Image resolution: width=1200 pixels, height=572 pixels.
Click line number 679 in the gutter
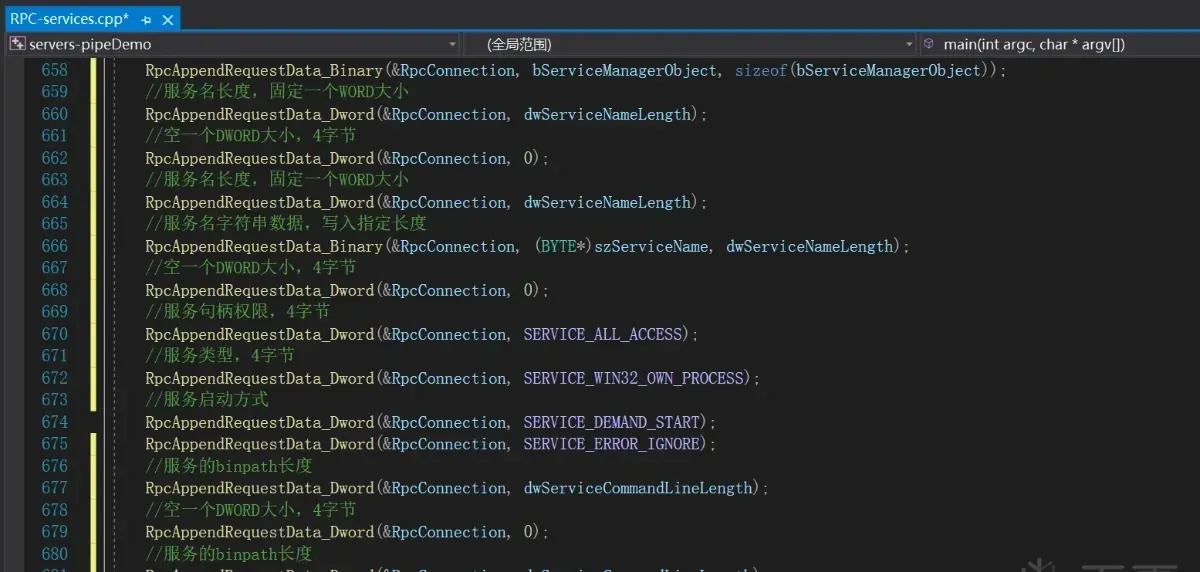coord(55,532)
